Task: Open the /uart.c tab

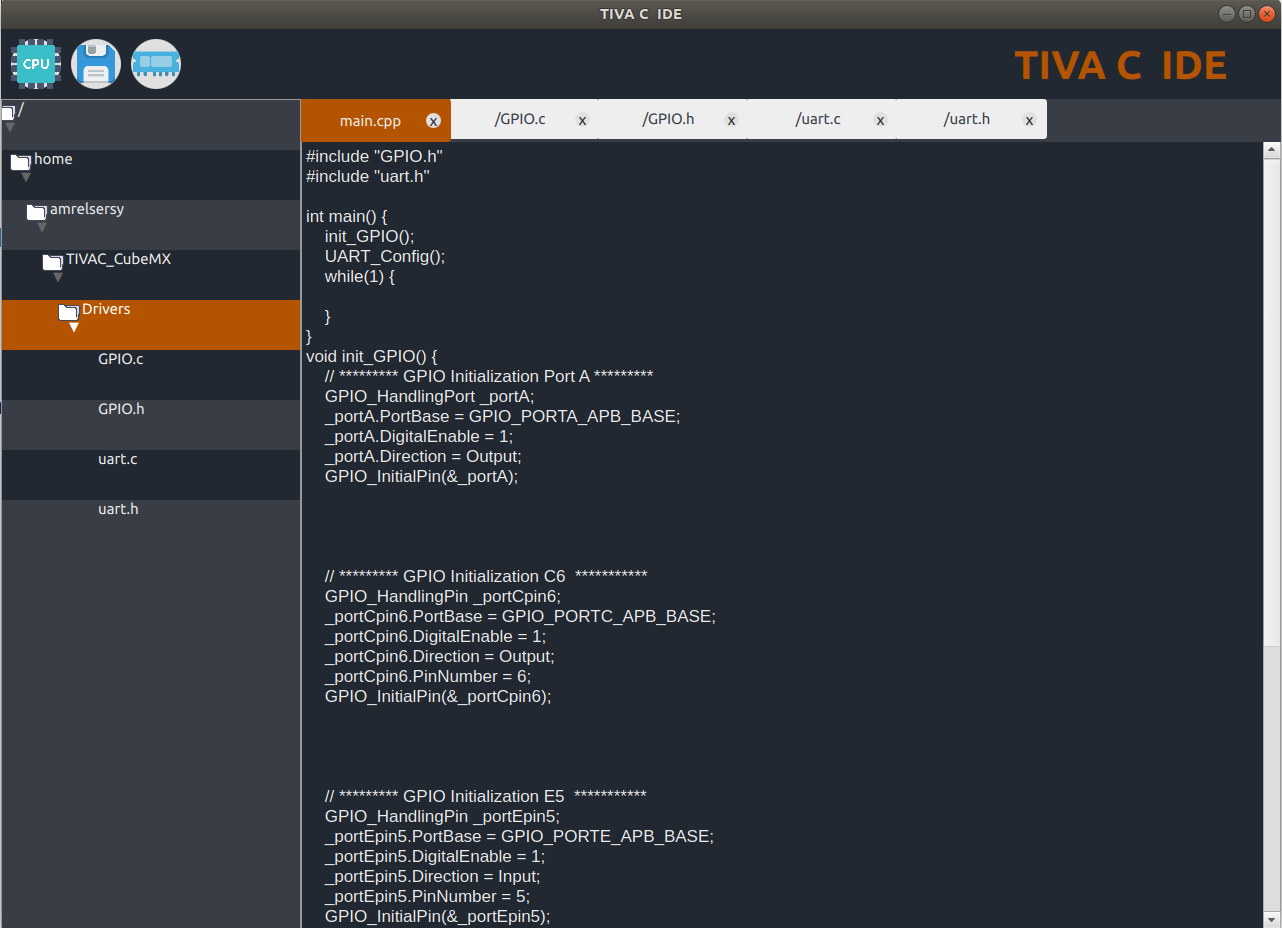Action: 818,118
